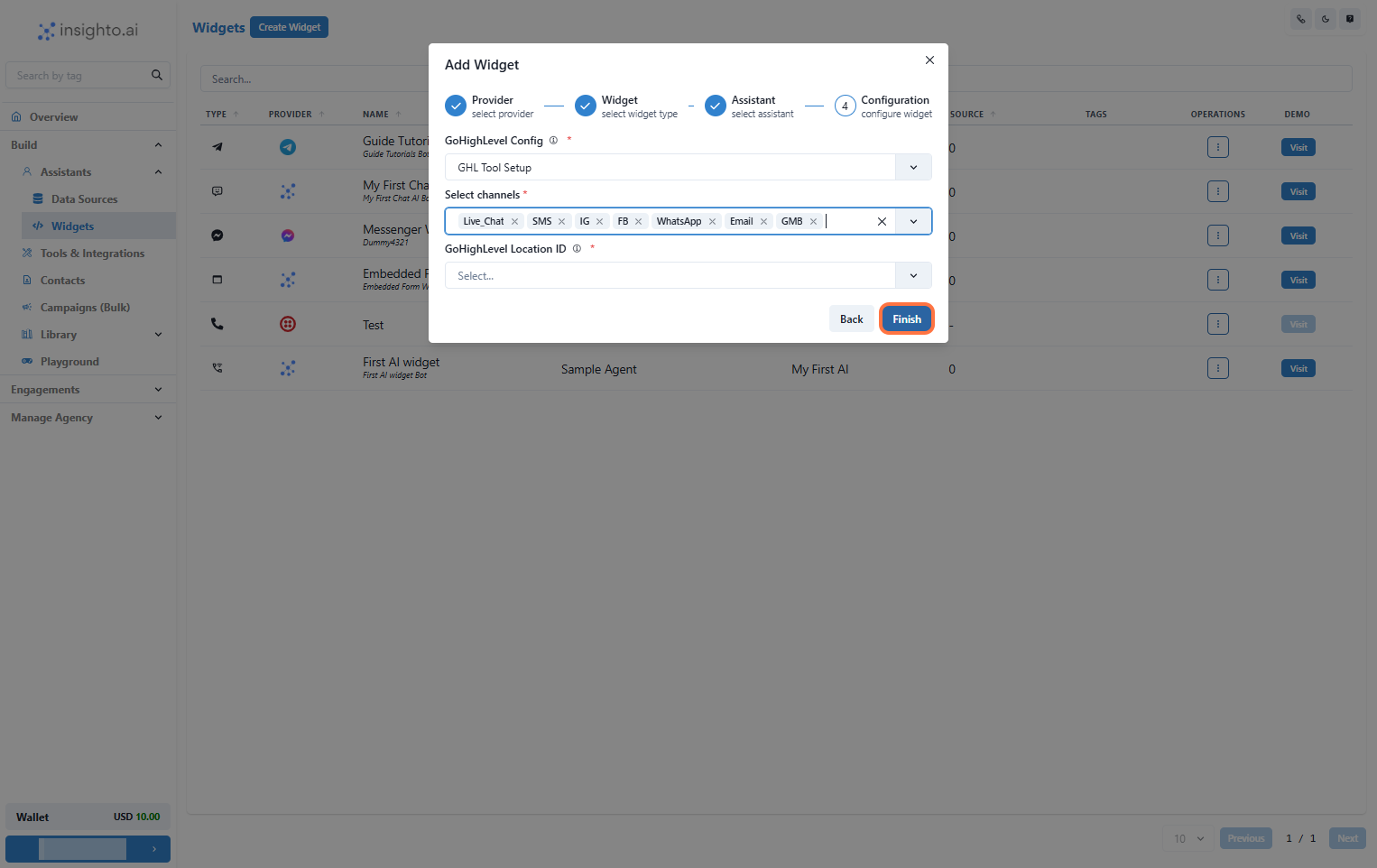Click Visit for First AI widget
The image size is (1377, 868).
click(1298, 368)
